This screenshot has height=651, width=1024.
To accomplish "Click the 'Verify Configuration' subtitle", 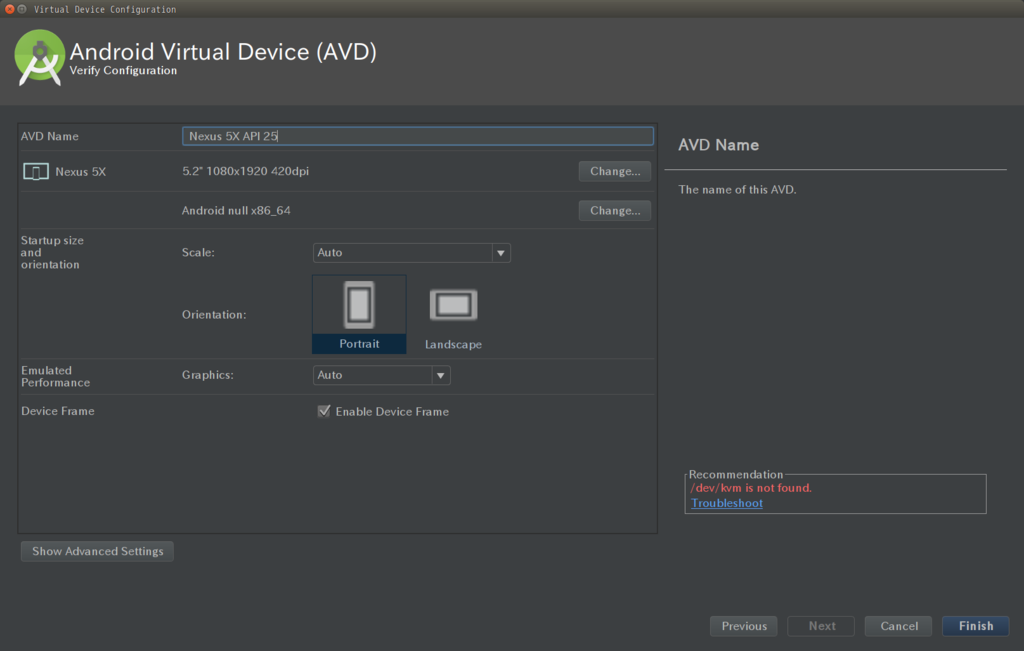I will pyautogui.click(x=123, y=71).
